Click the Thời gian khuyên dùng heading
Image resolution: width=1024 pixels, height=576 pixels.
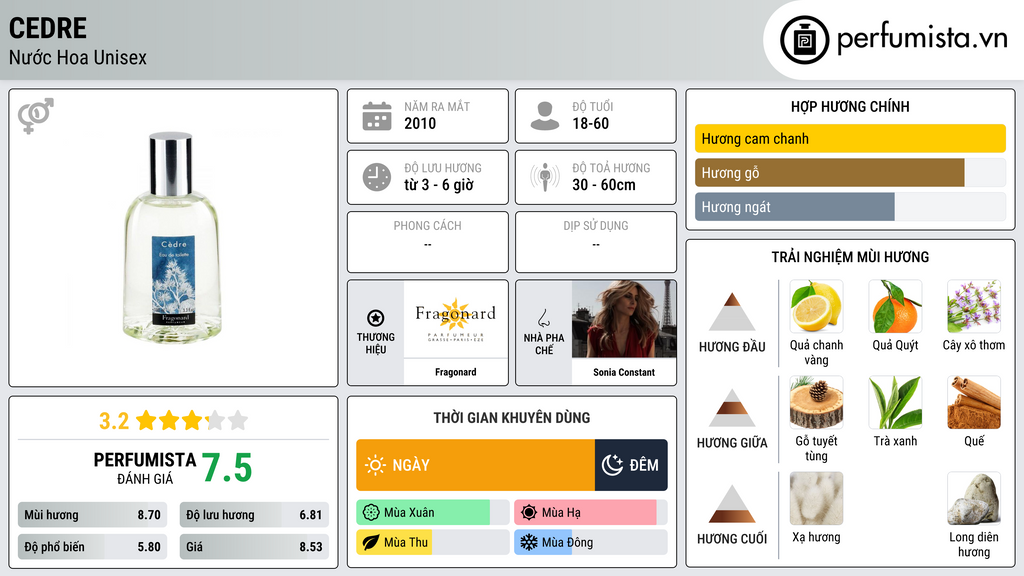click(512, 418)
